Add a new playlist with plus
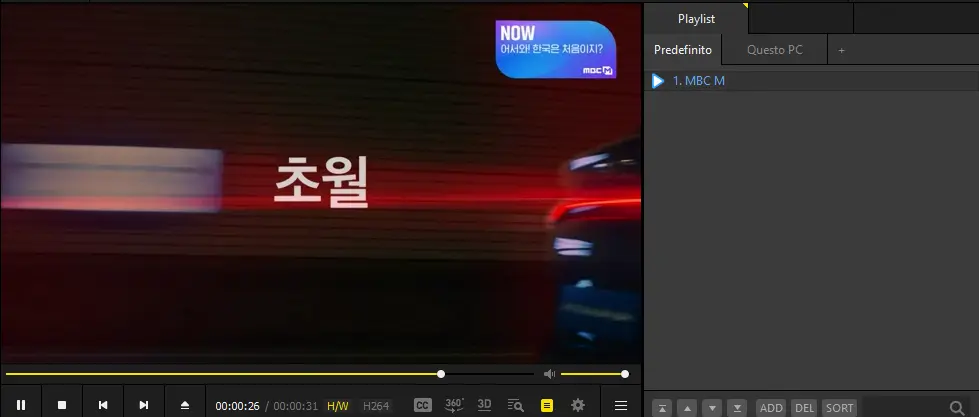979x417 pixels. 841,50
